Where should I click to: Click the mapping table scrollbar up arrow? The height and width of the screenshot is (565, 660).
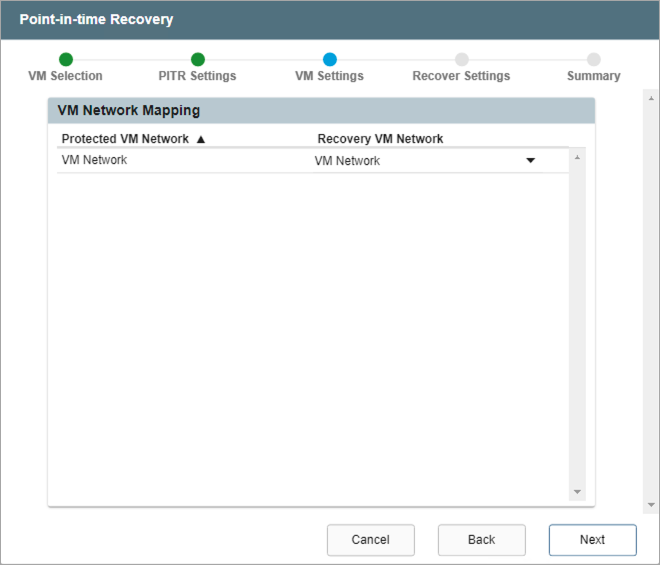(577, 157)
